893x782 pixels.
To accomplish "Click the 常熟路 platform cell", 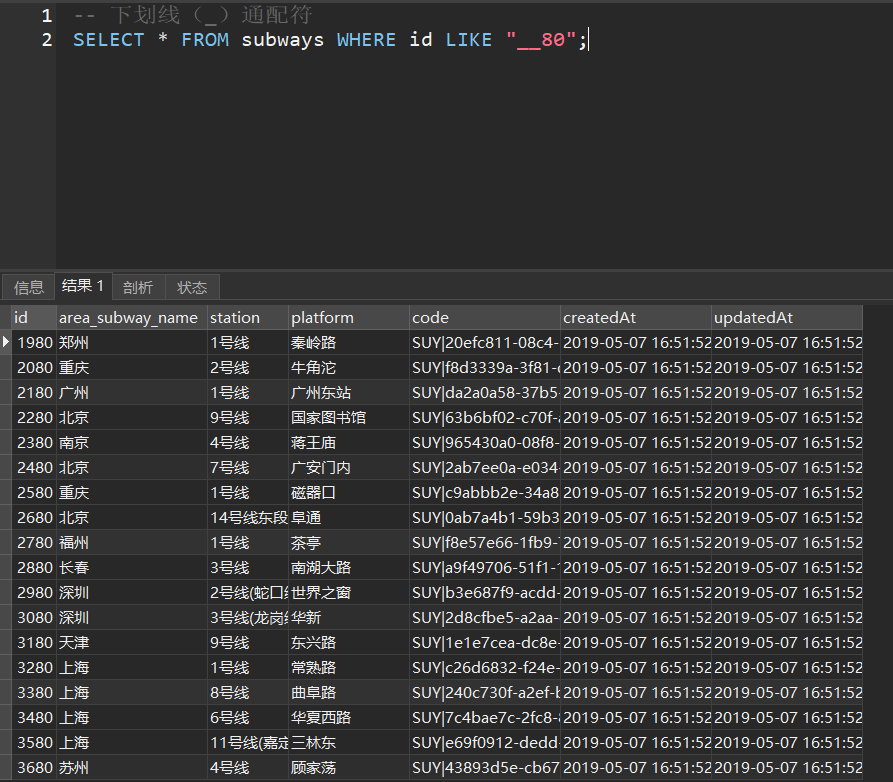I will coord(349,668).
